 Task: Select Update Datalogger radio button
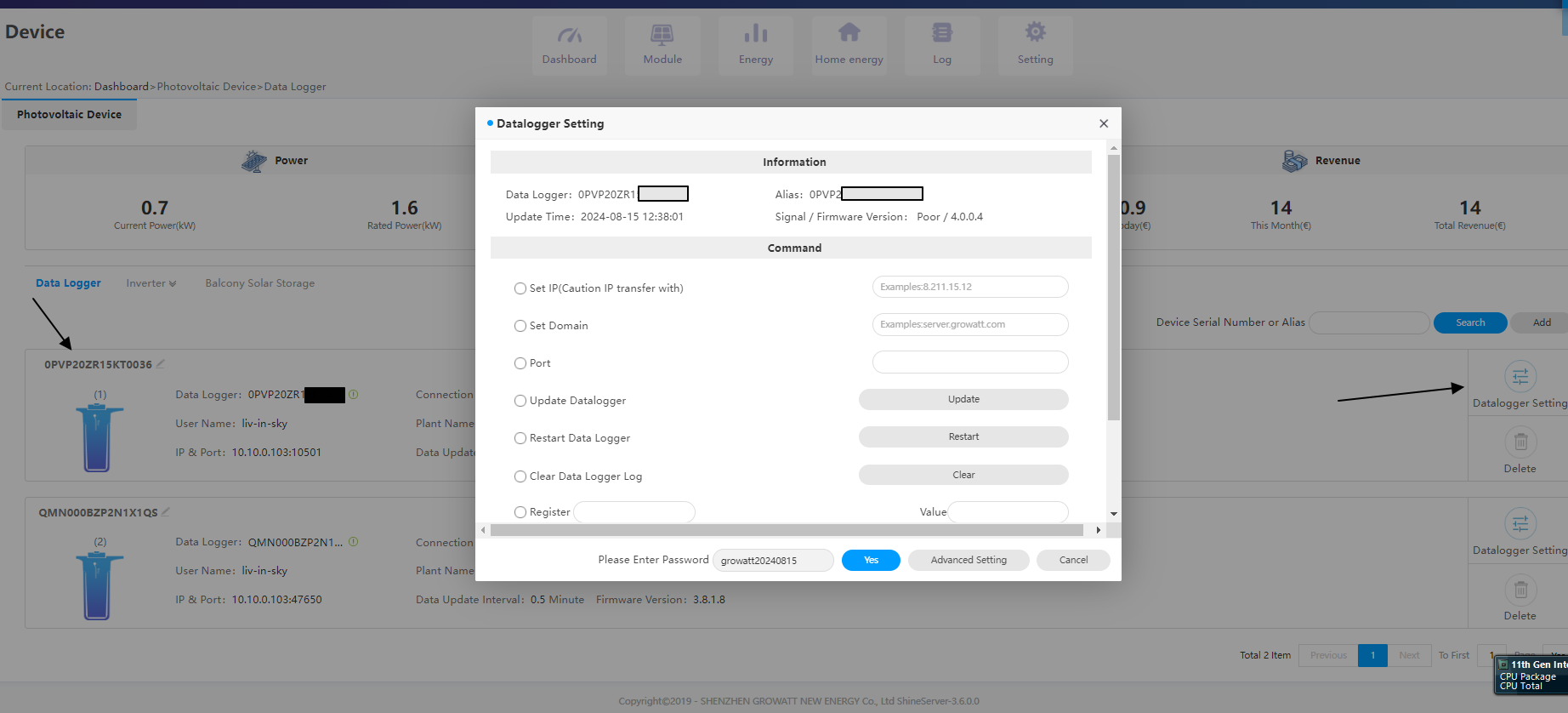point(520,401)
